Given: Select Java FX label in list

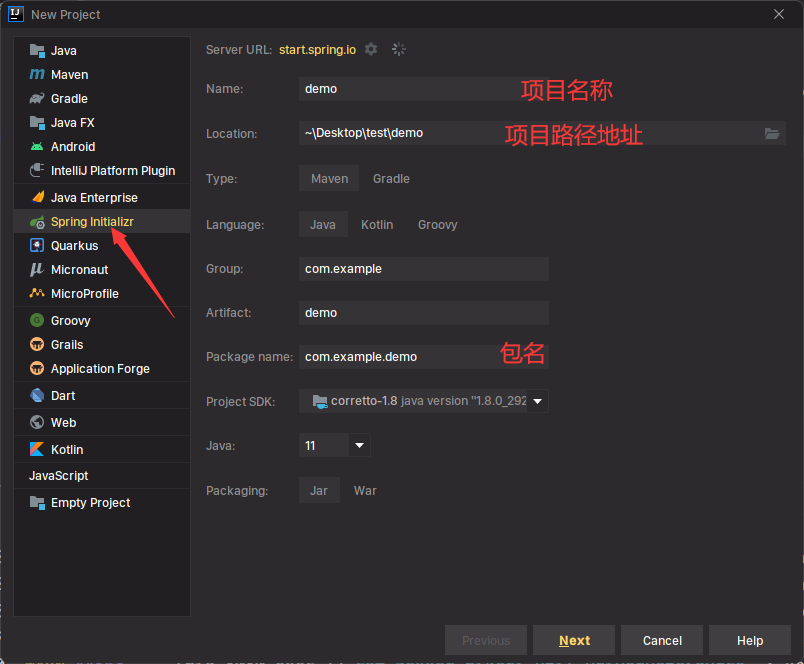Looking at the screenshot, I should point(72,123).
